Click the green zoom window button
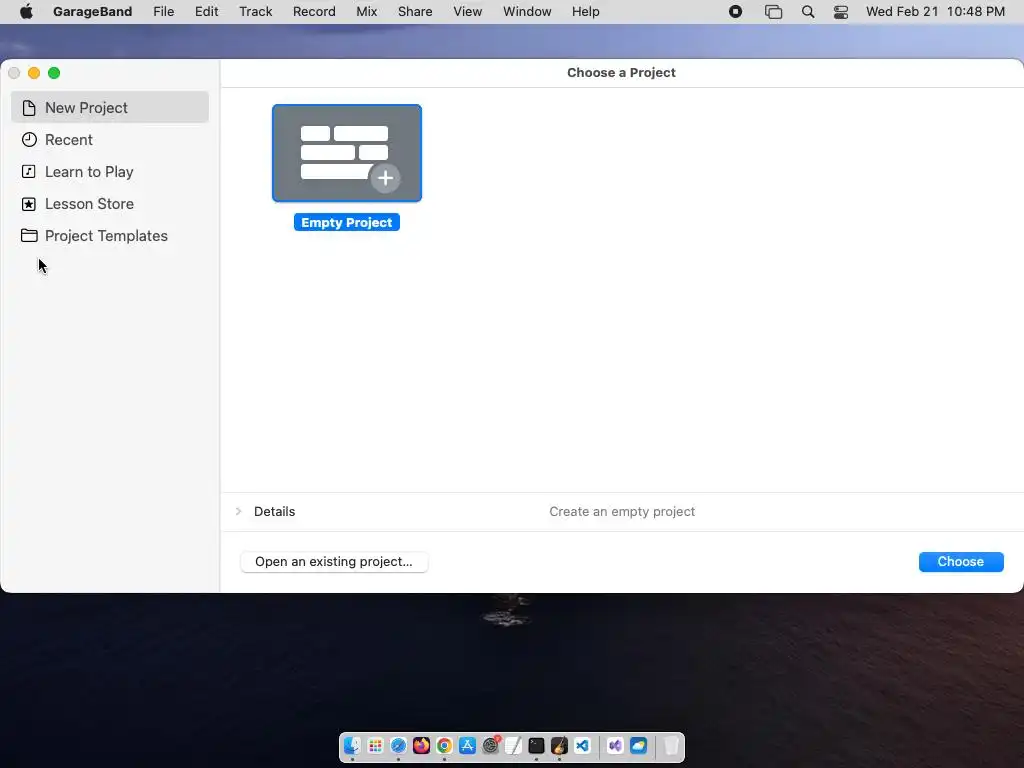The height and width of the screenshot is (768, 1024). click(x=54, y=73)
